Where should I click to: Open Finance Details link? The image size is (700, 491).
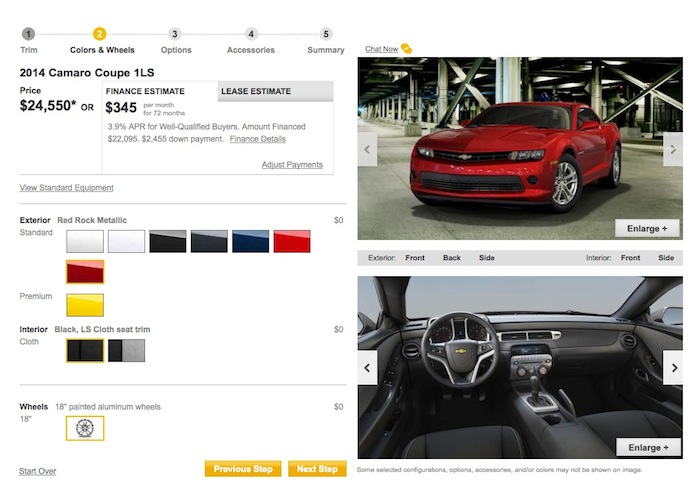[258, 139]
